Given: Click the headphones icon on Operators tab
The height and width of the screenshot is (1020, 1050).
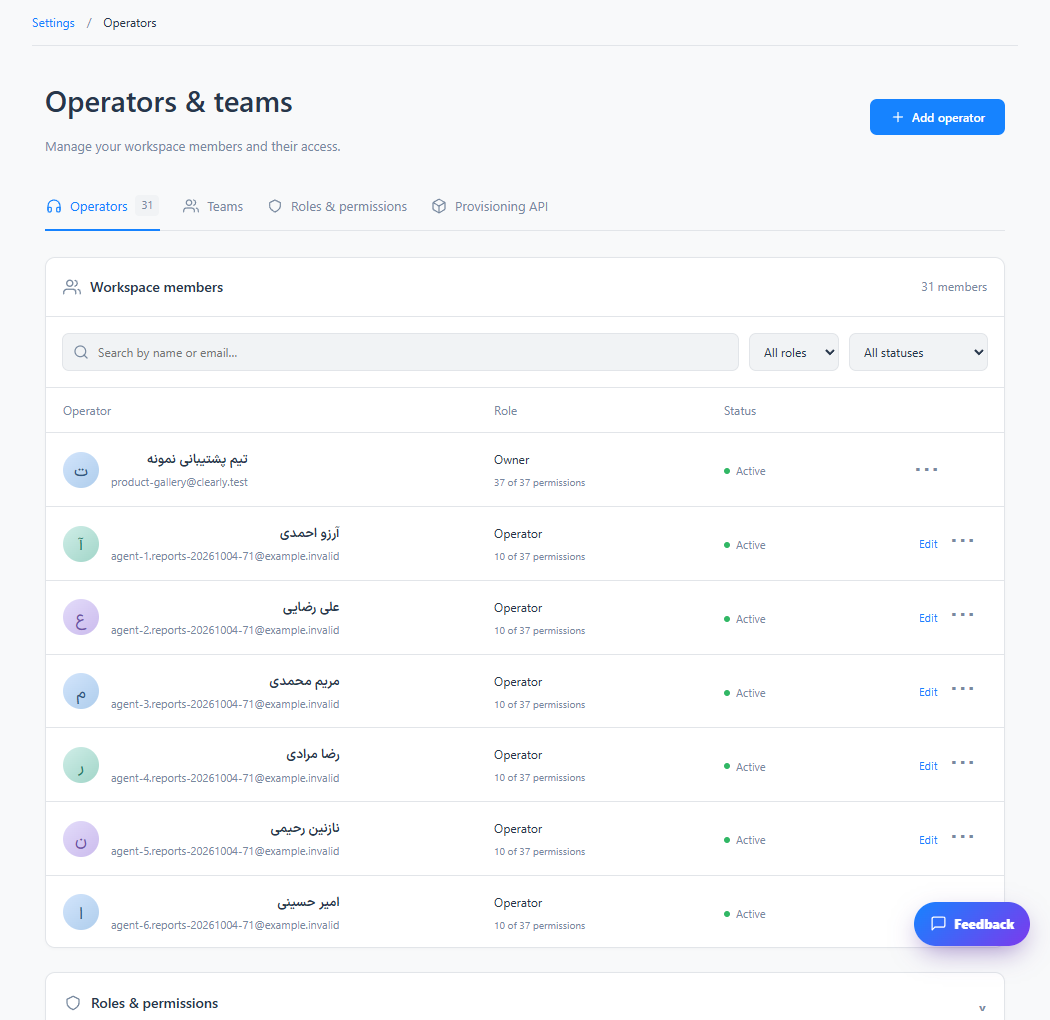Looking at the screenshot, I should (x=54, y=206).
